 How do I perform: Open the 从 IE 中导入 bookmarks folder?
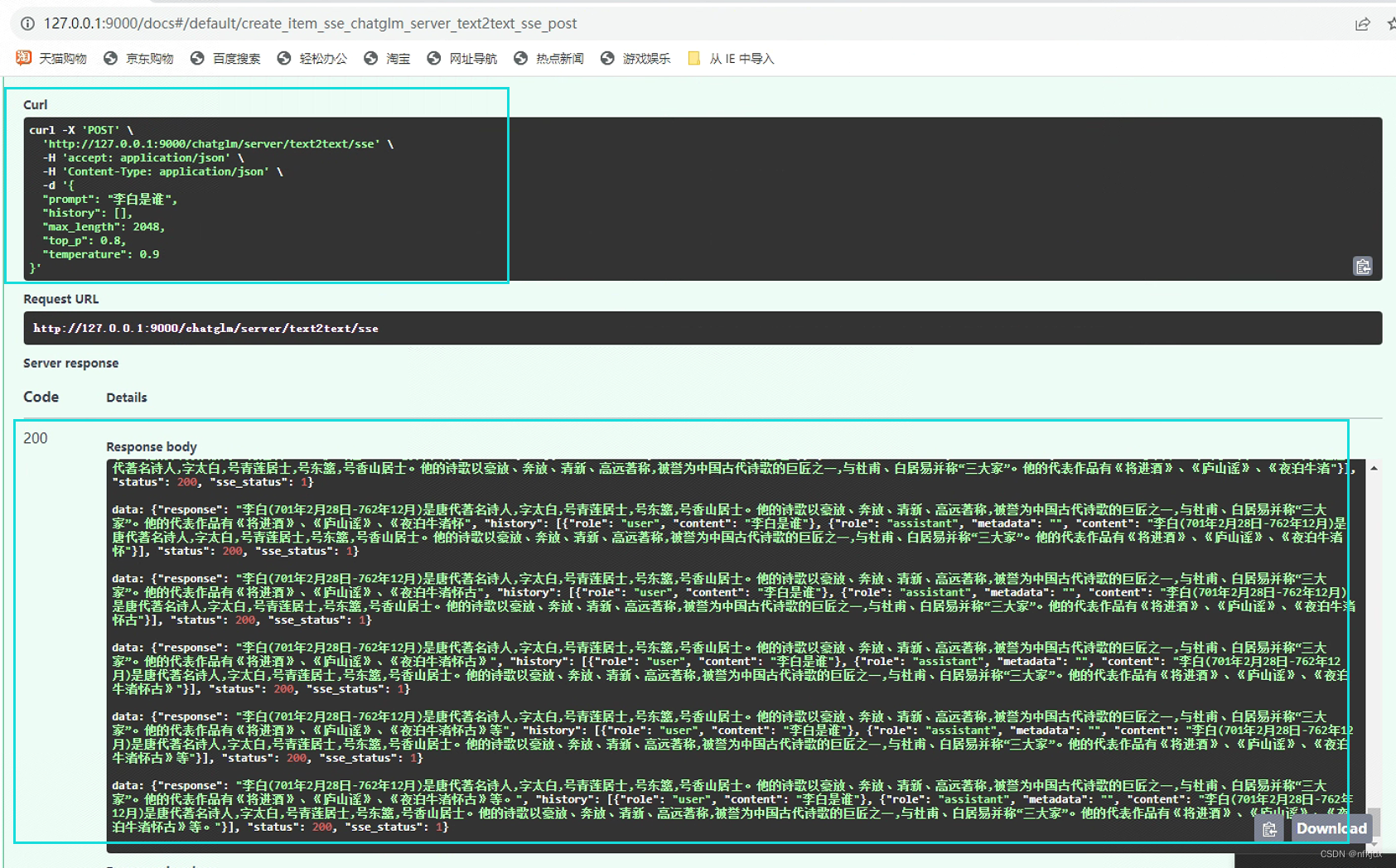(x=731, y=58)
